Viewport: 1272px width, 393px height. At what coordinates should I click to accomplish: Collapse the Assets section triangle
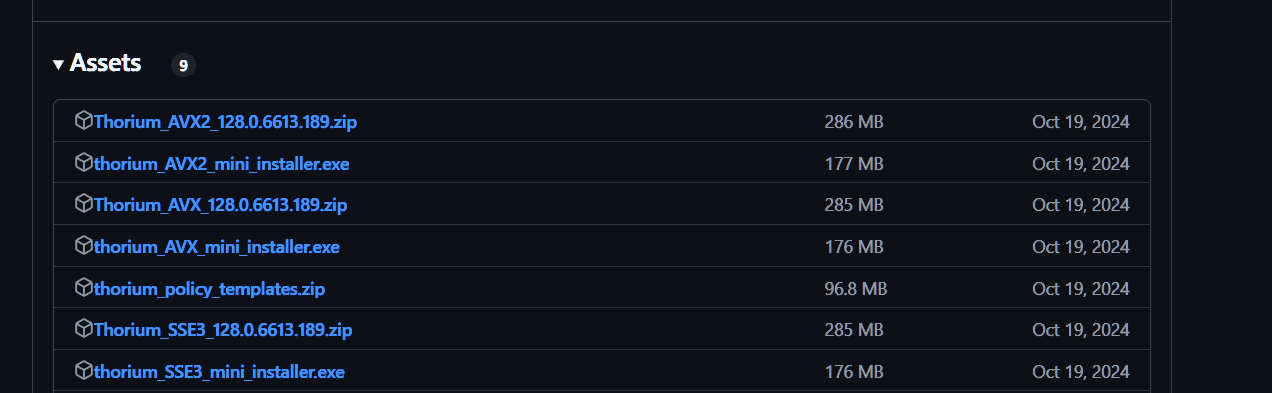pyautogui.click(x=58, y=65)
